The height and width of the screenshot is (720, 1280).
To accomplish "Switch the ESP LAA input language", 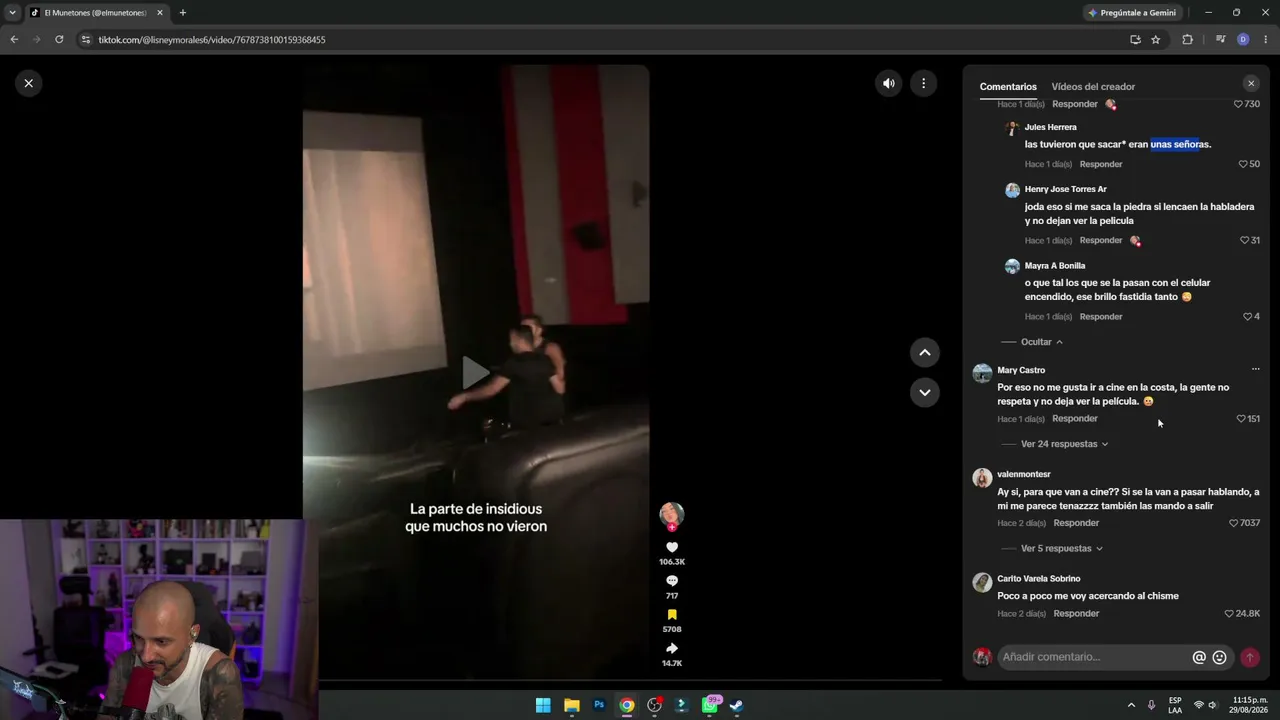I will tap(1175, 705).
